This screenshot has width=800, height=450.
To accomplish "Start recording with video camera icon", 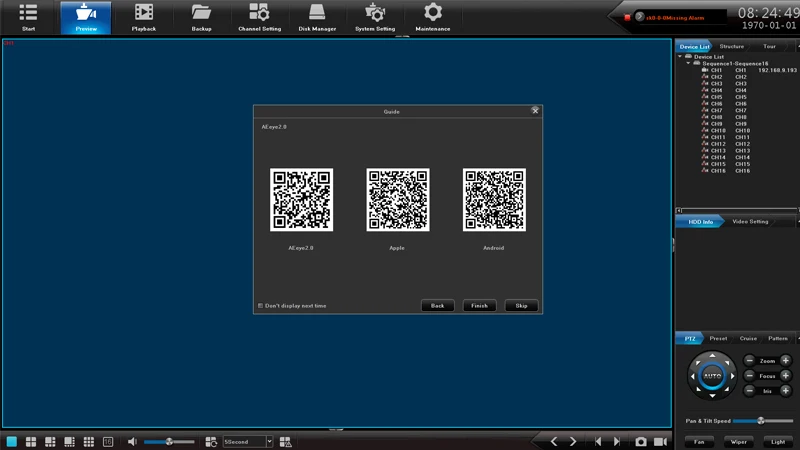I will [661, 441].
